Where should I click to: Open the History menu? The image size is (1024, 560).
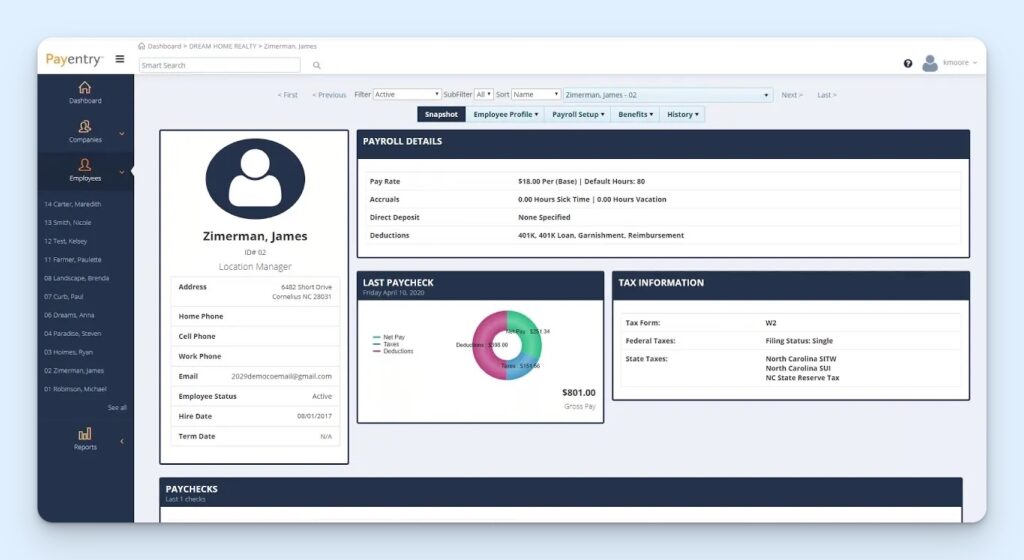682,114
